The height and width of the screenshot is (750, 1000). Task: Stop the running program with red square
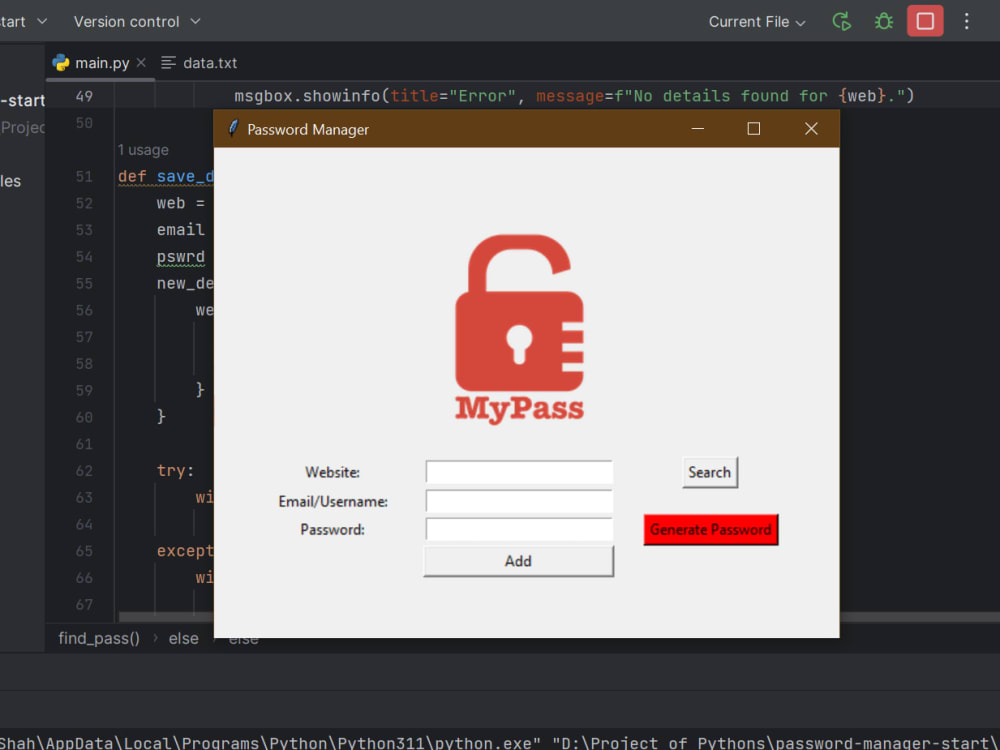click(925, 21)
